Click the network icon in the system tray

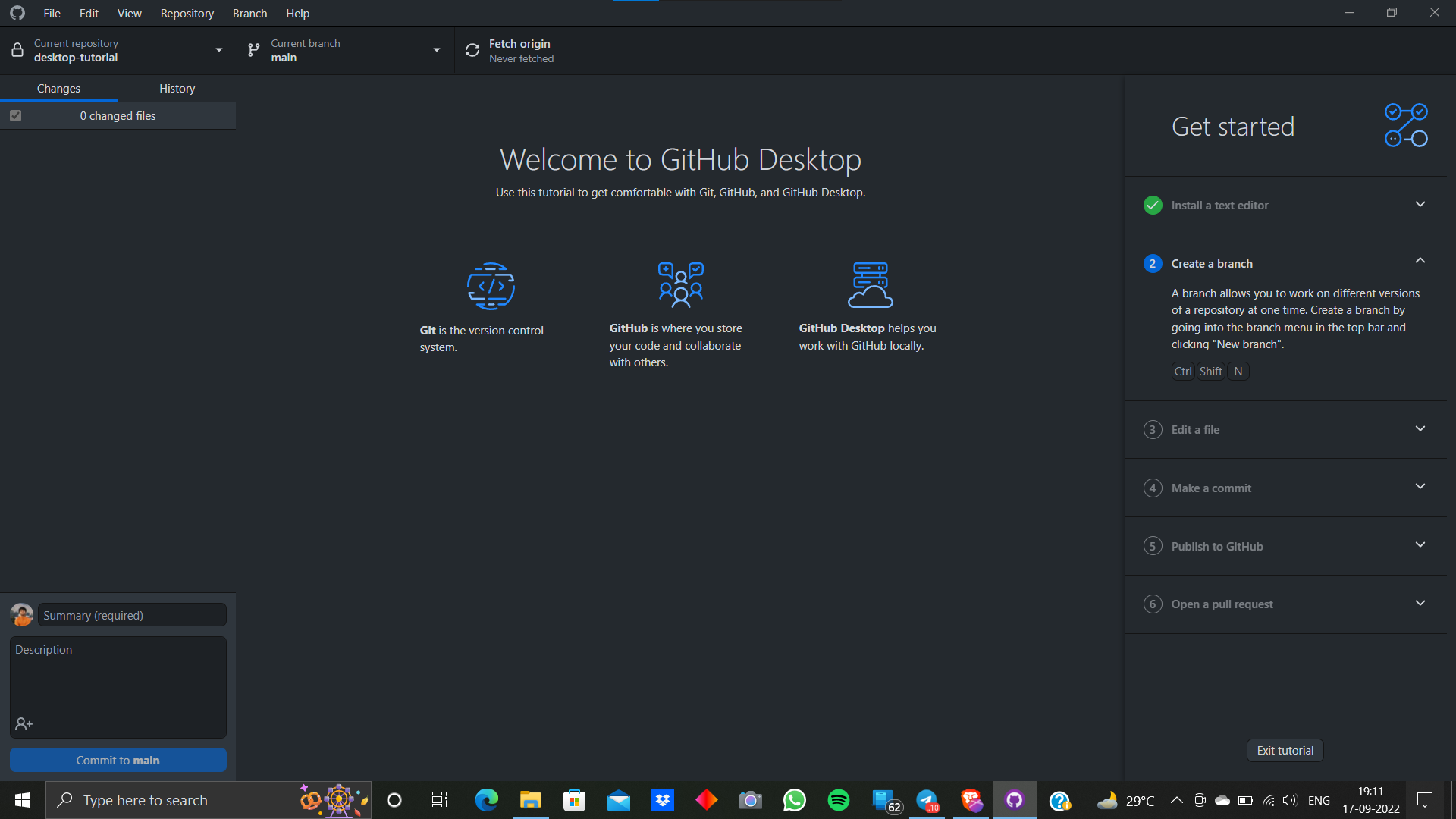click(x=1268, y=799)
